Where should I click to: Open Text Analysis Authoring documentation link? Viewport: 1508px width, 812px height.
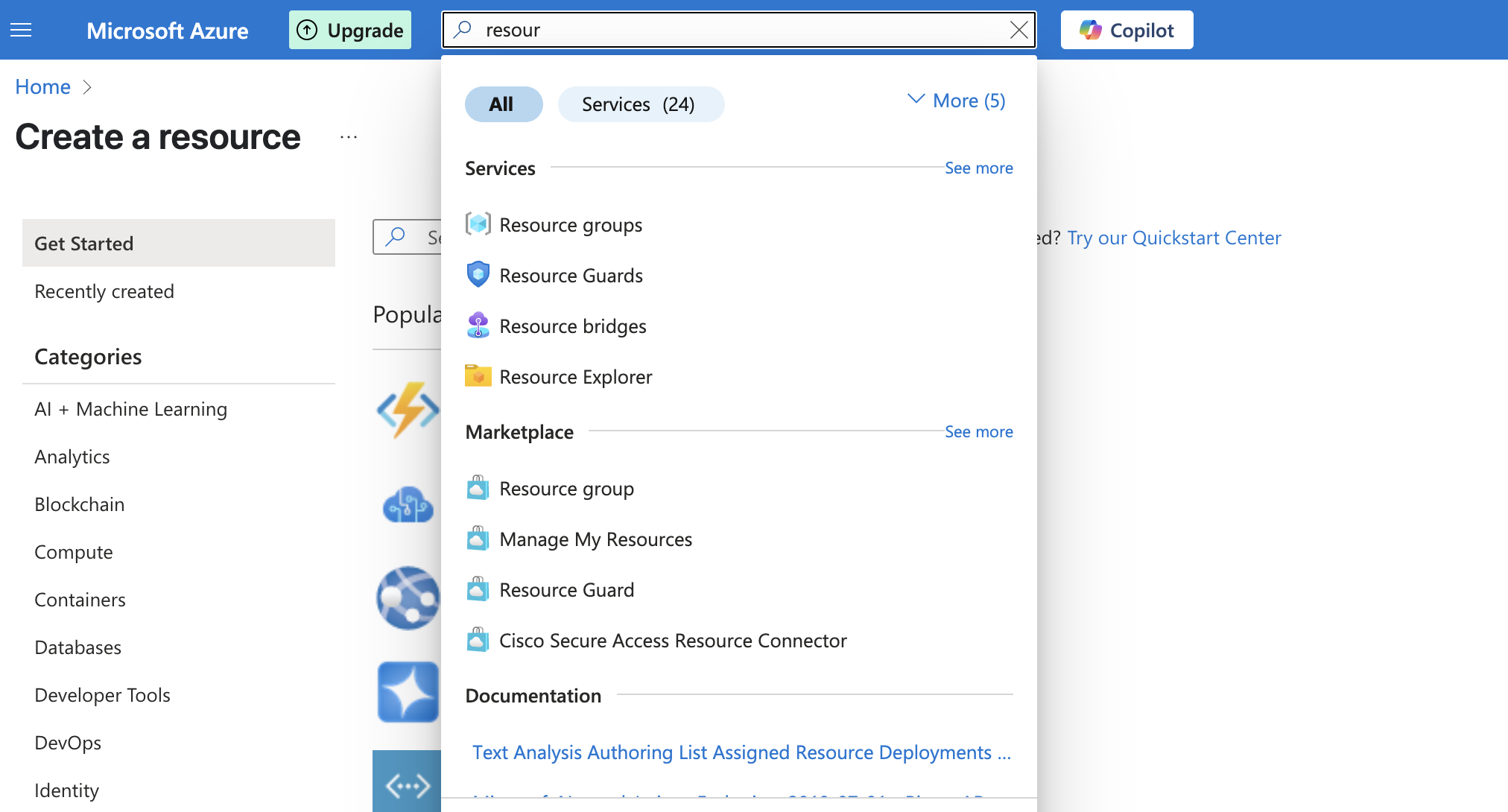coord(741,752)
